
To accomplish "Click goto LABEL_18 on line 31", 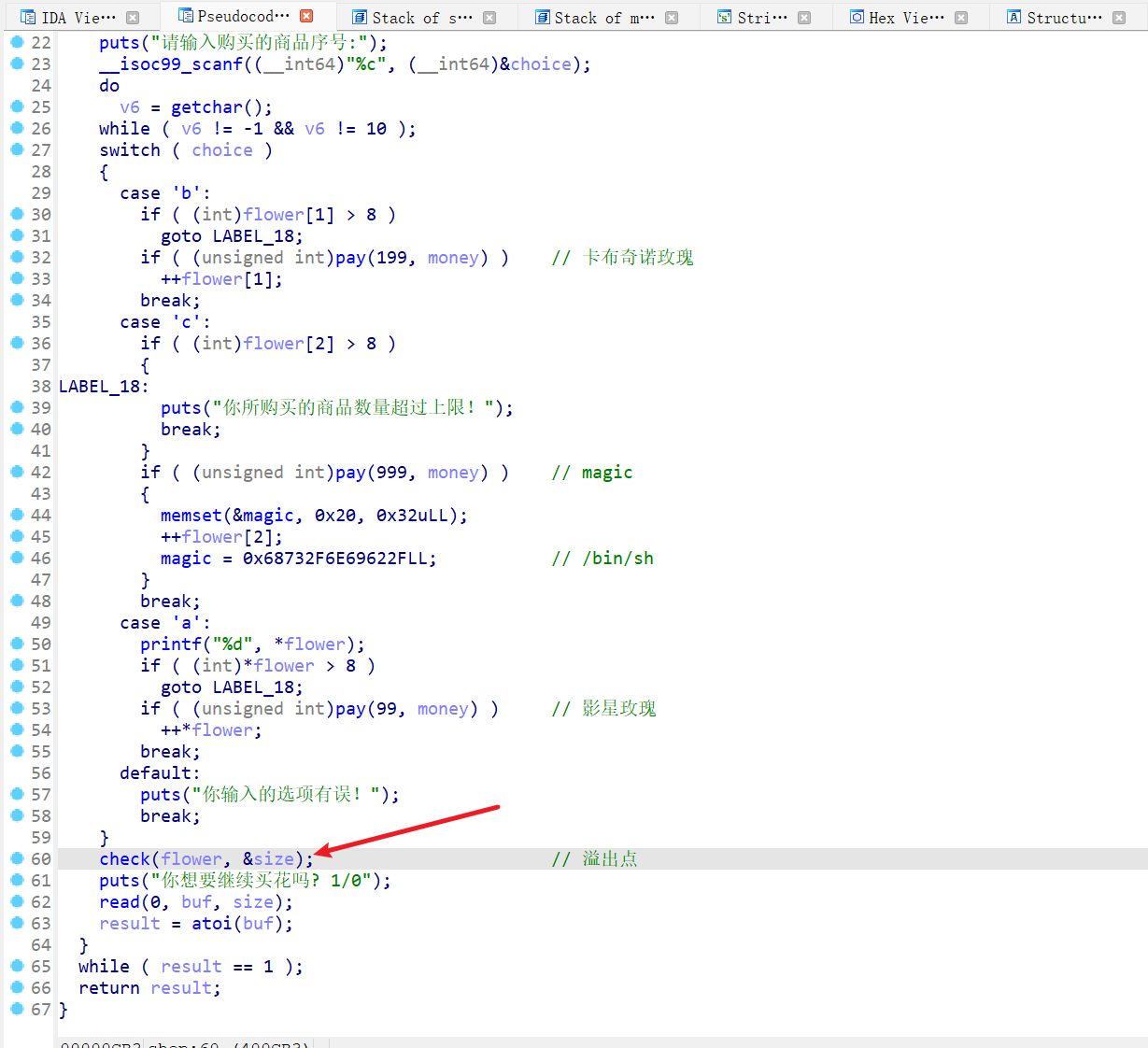I will (232, 236).
